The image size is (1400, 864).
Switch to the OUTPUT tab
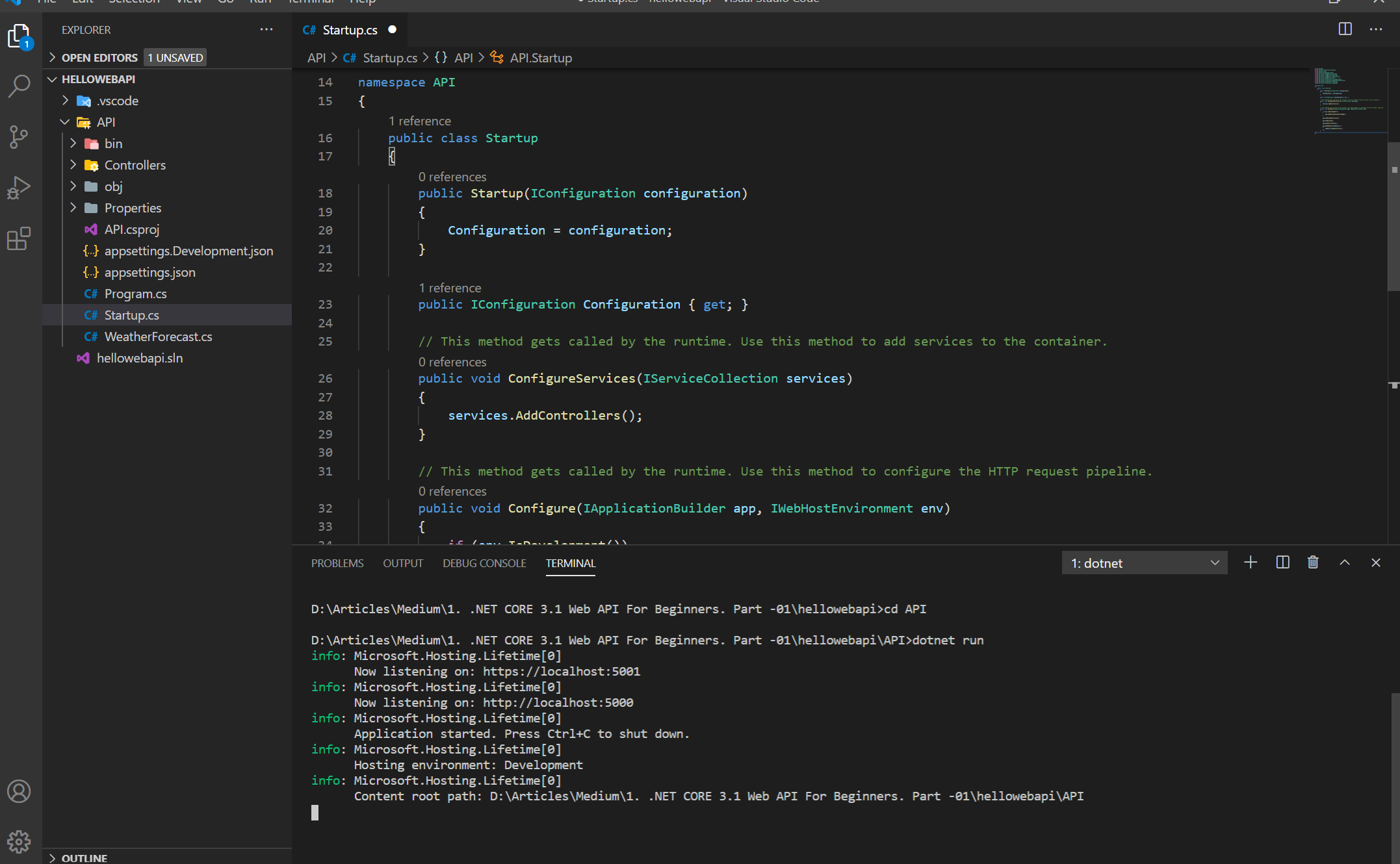tap(403, 563)
